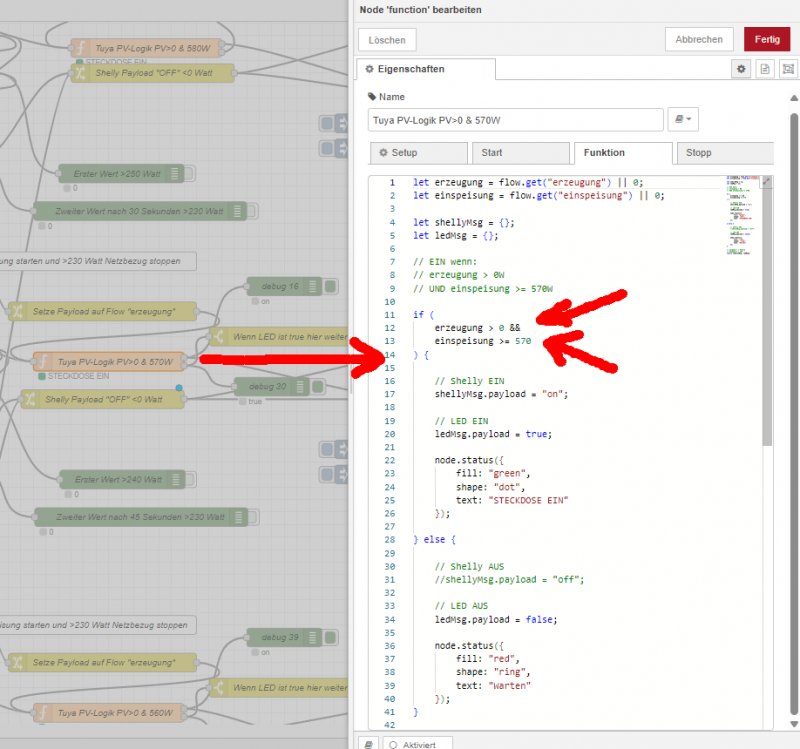Toggle debug 39 node output button
The height and width of the screenshot is (749, 800).
pyautogui.click(x=331, y=637)
